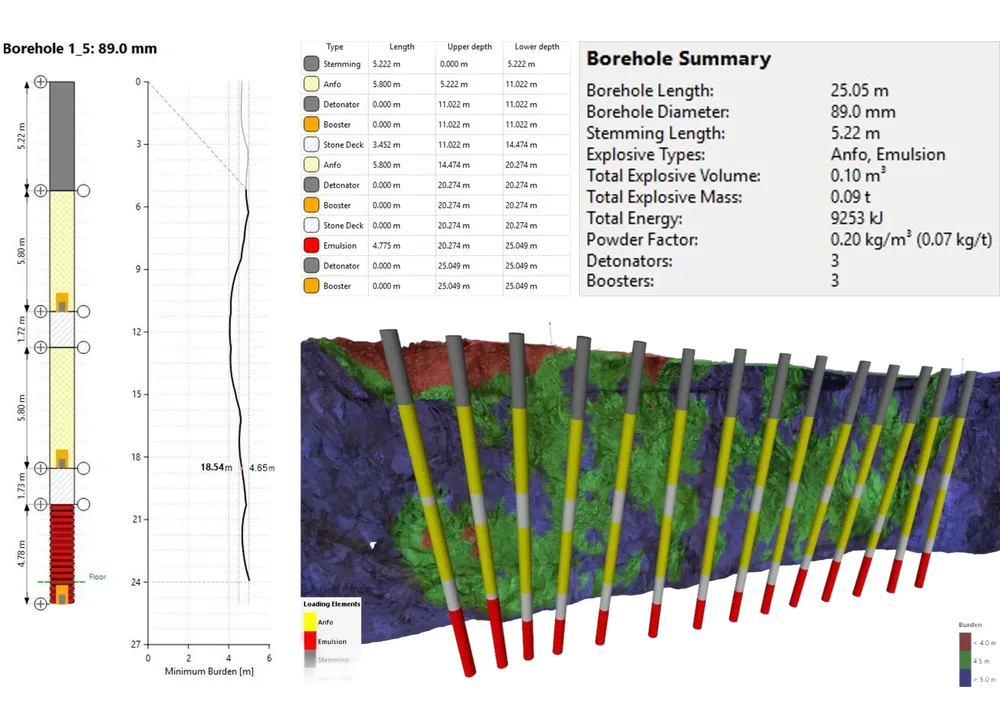The image size is (1000, 728).
Task: Click the 14.474 m lower depth cell
Action: 522,145
